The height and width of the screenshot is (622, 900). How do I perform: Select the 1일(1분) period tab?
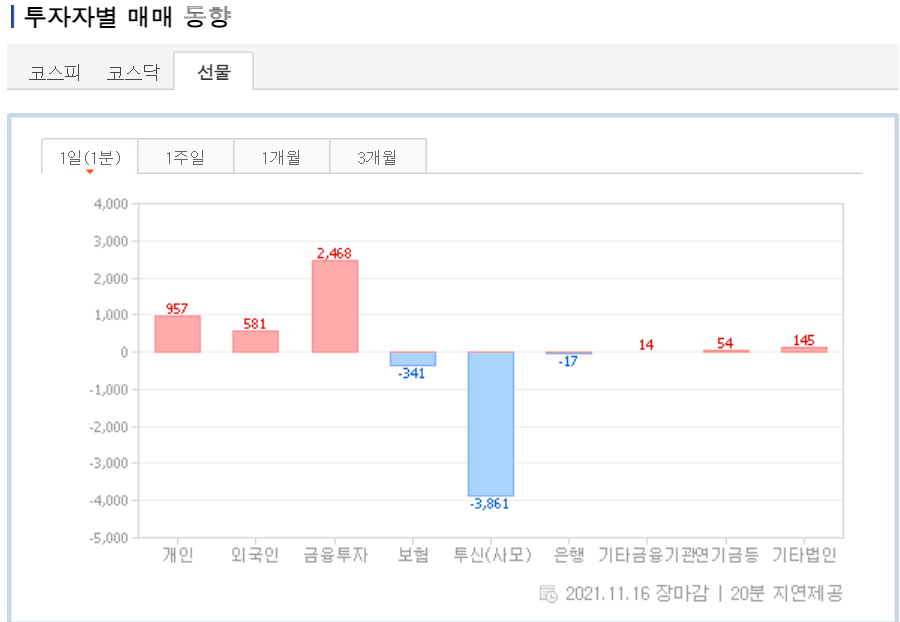(x=90, y=157)
